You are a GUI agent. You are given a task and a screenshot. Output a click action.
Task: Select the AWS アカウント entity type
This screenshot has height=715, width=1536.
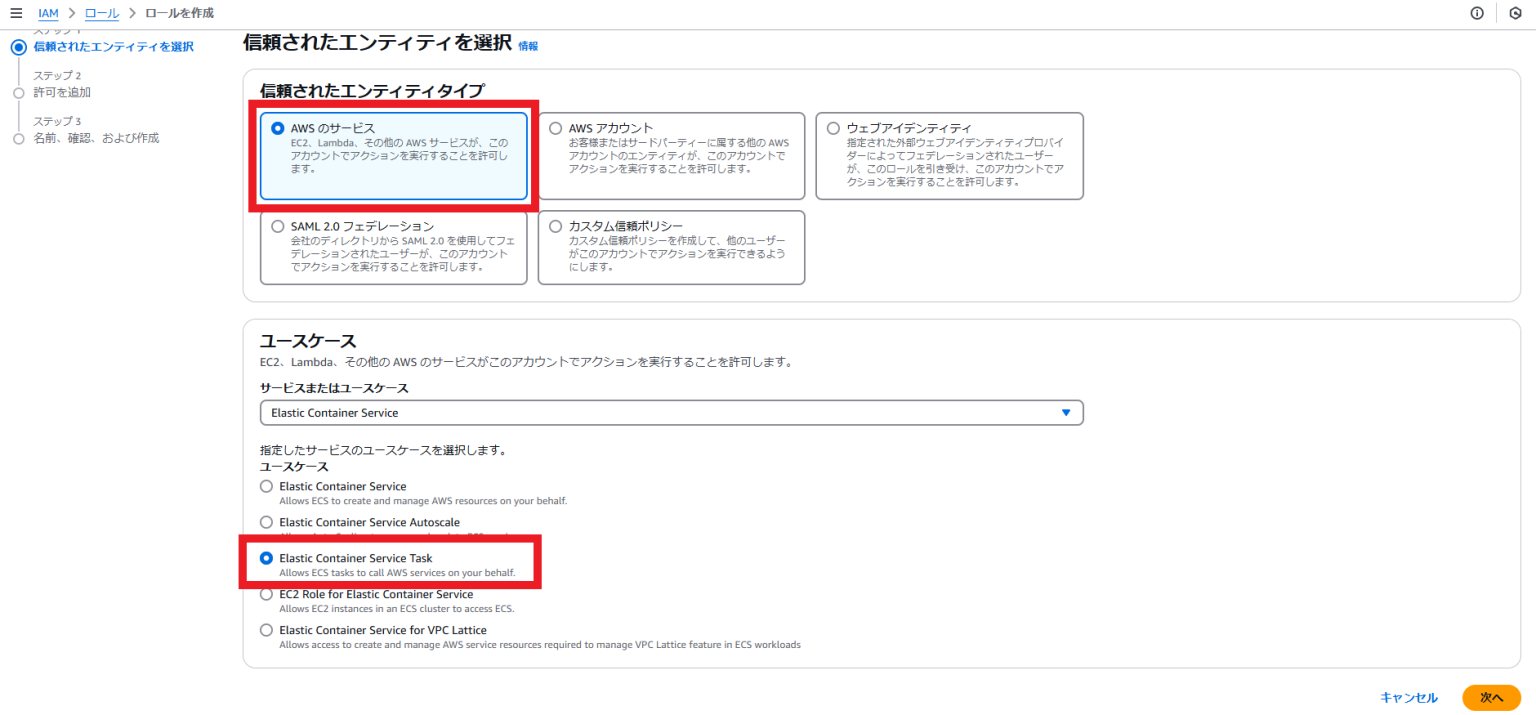556,127
